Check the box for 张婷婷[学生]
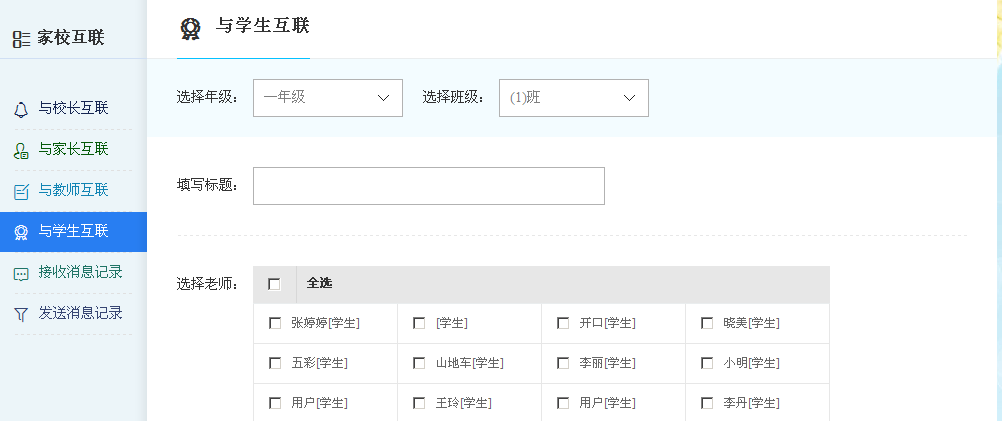 (x=275, y=323)
